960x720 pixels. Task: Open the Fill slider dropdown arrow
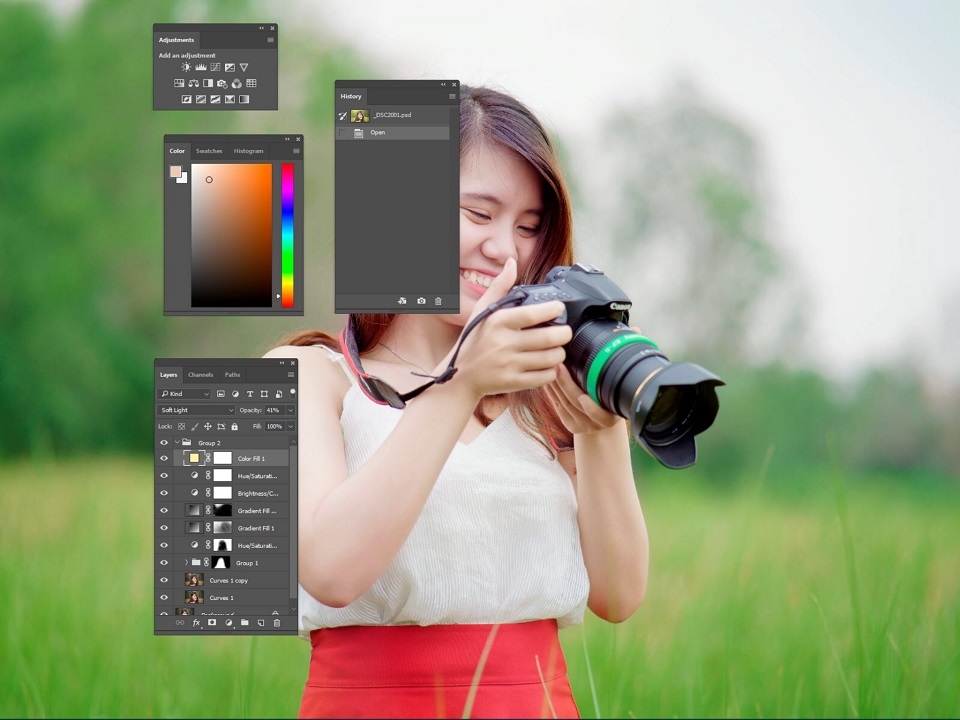pos(290,427)
